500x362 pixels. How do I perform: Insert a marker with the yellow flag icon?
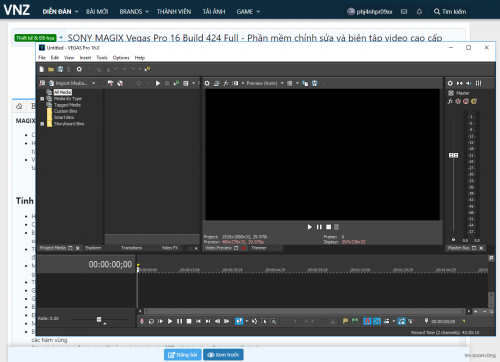345,321
